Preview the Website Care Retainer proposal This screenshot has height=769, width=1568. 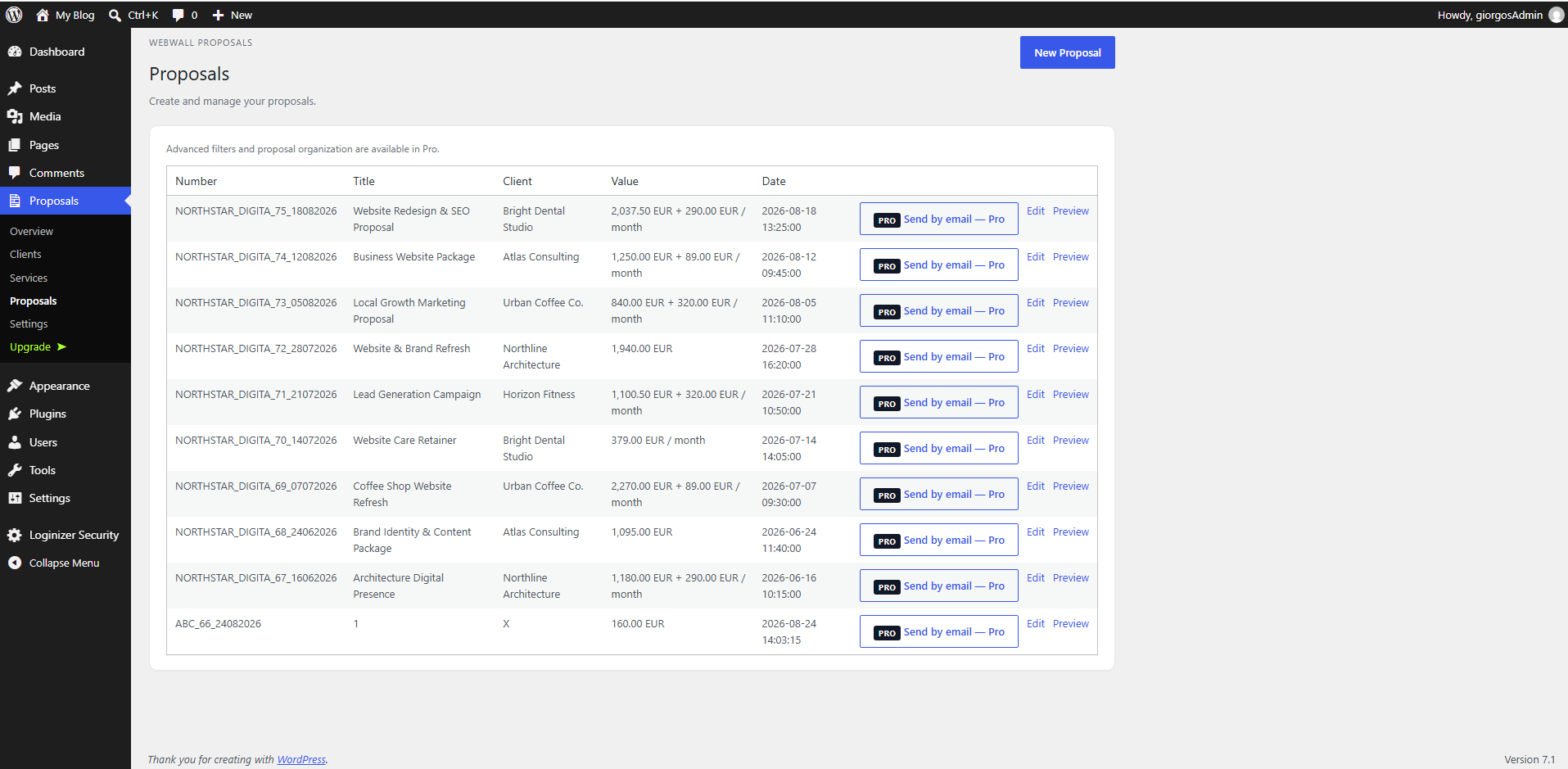coord(1071,440)
